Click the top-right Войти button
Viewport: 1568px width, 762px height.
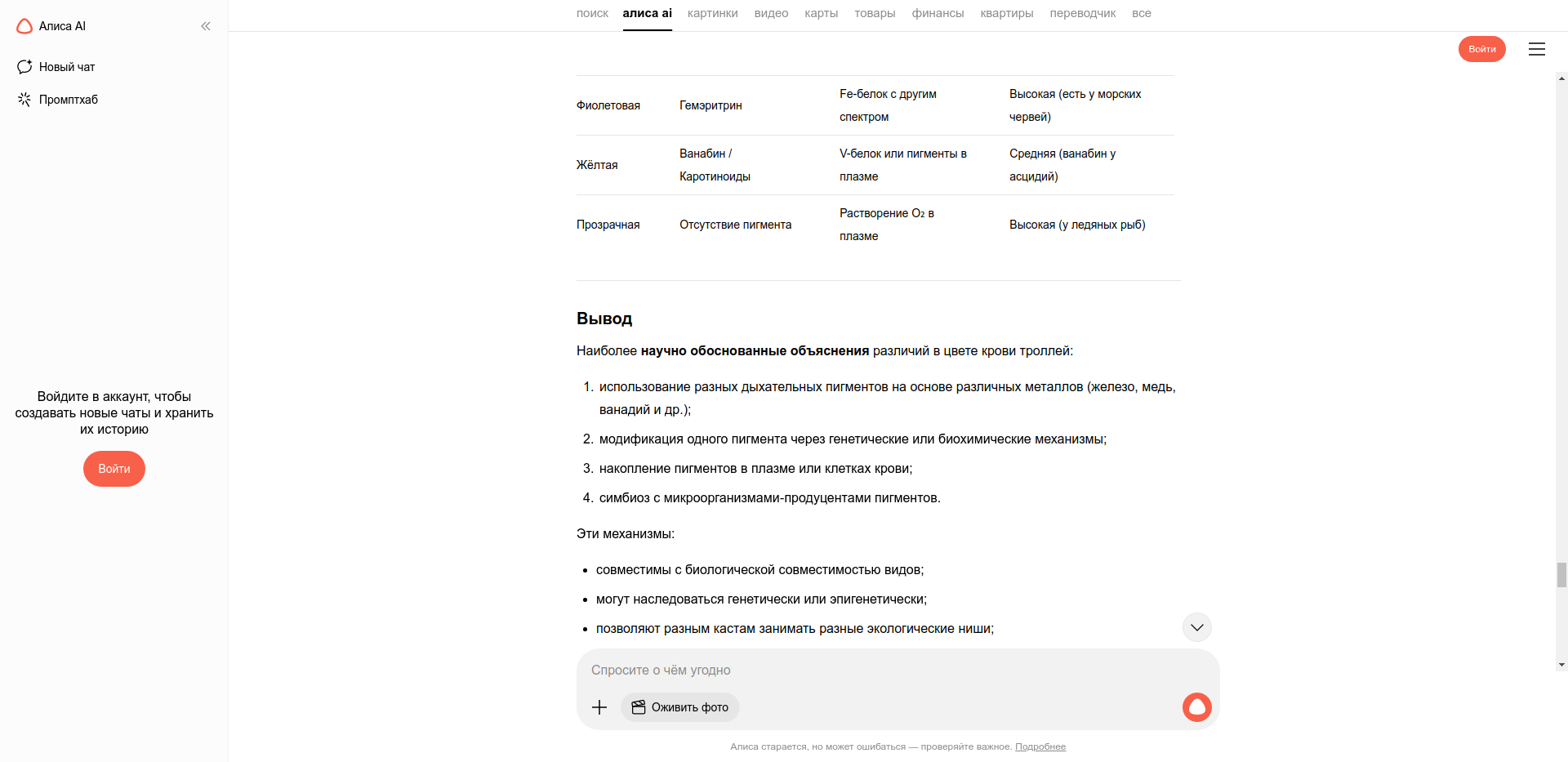[1481, 49]
